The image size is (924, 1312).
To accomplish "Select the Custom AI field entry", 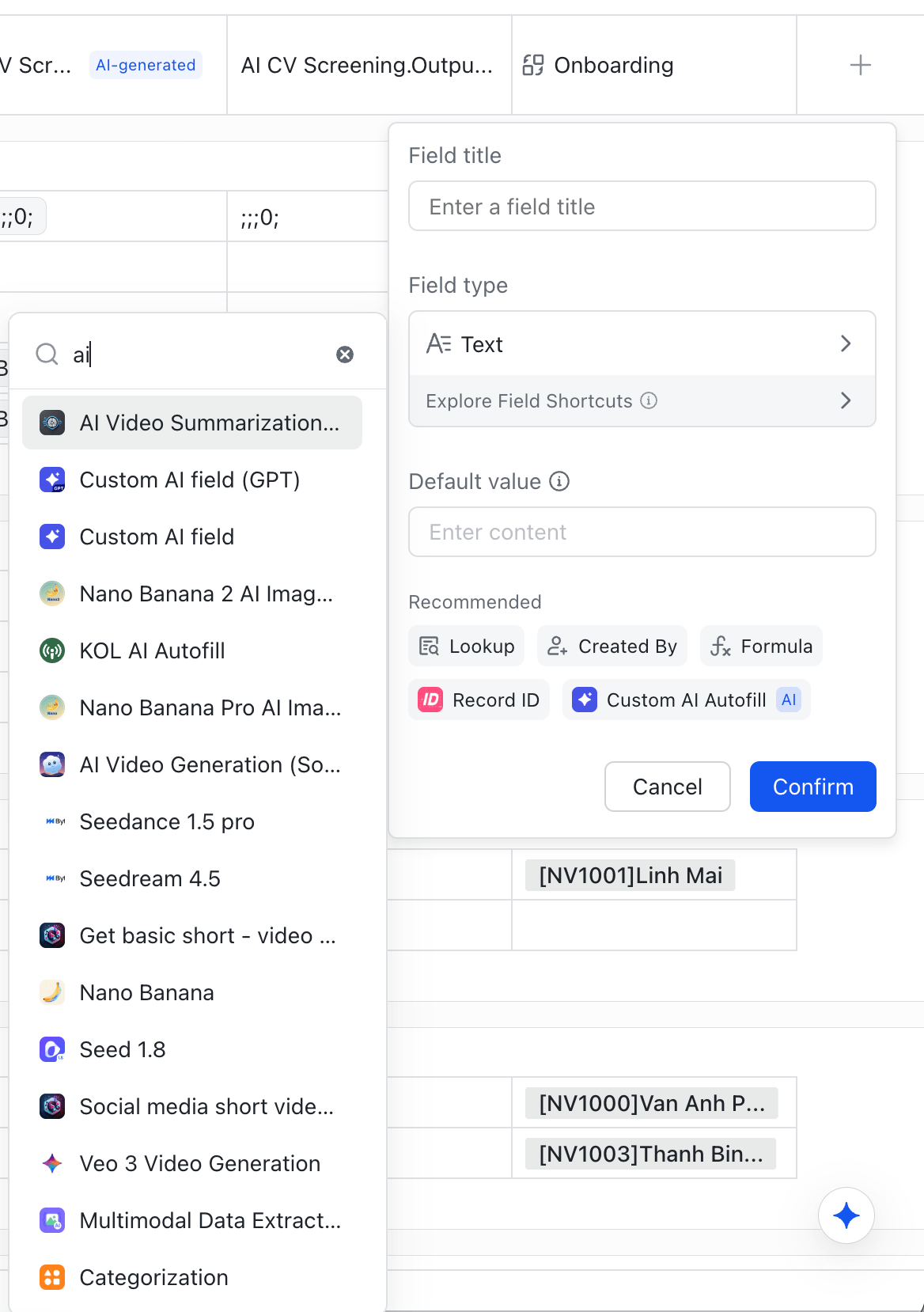I will pos(192,537).
